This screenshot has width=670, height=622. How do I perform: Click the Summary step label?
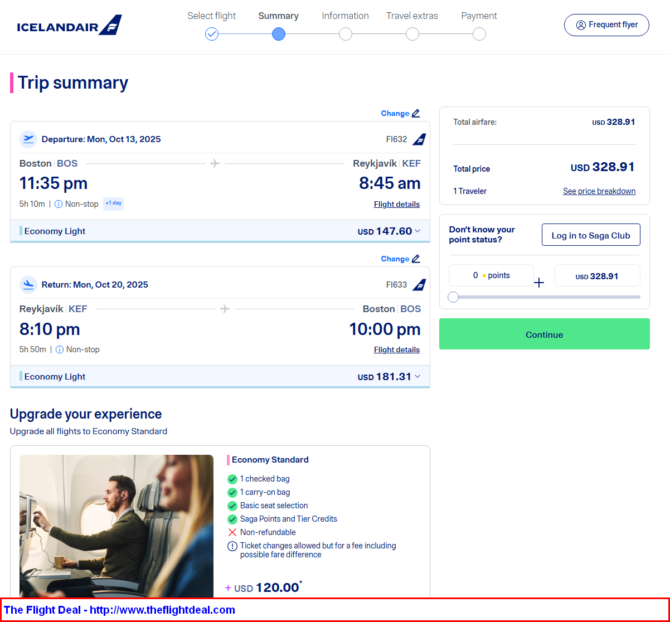coord(279,16)
